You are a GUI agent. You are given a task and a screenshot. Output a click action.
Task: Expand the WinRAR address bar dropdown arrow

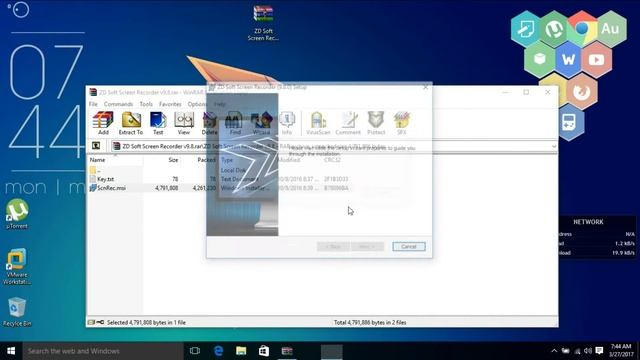[x=553, y=146]
